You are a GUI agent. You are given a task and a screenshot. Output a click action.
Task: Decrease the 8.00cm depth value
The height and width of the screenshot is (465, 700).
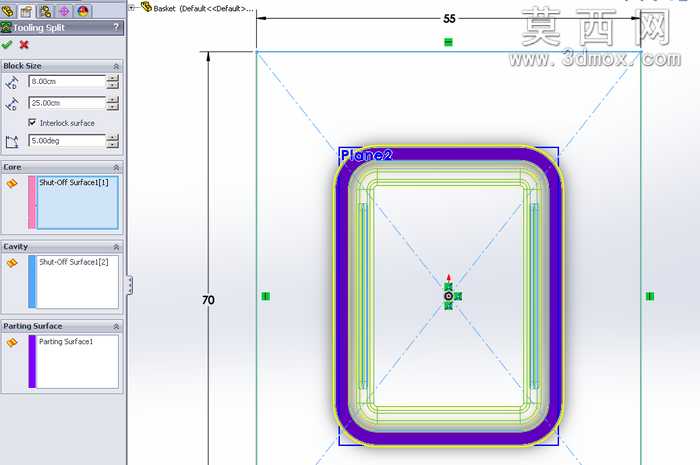pos(113,85)
